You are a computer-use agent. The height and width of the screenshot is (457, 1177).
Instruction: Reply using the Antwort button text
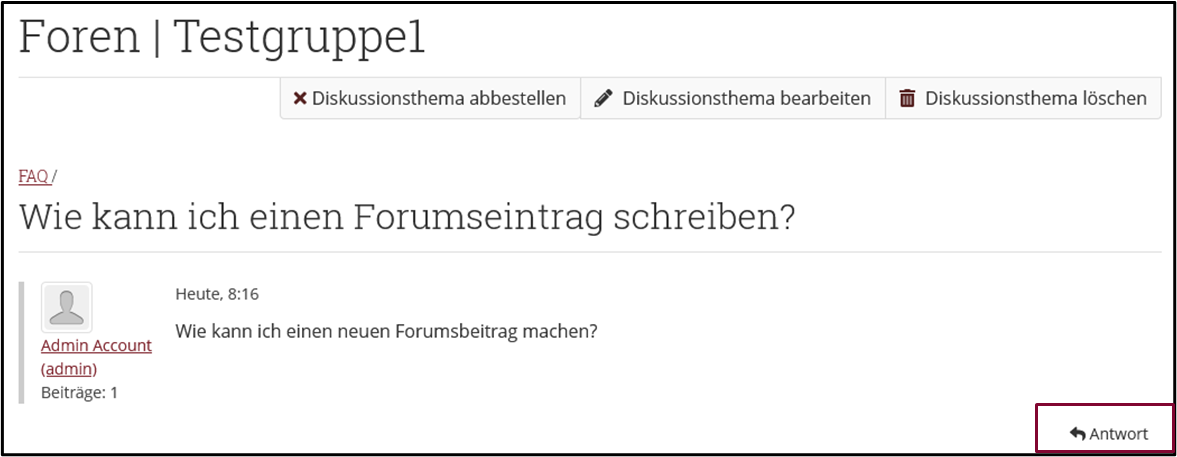pos(1118,434)
